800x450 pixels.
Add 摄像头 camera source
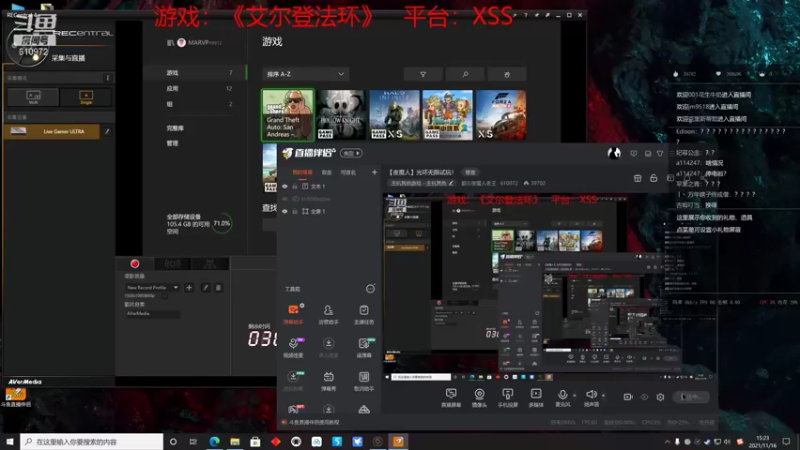pyautogui.click(x=479, y=397)
